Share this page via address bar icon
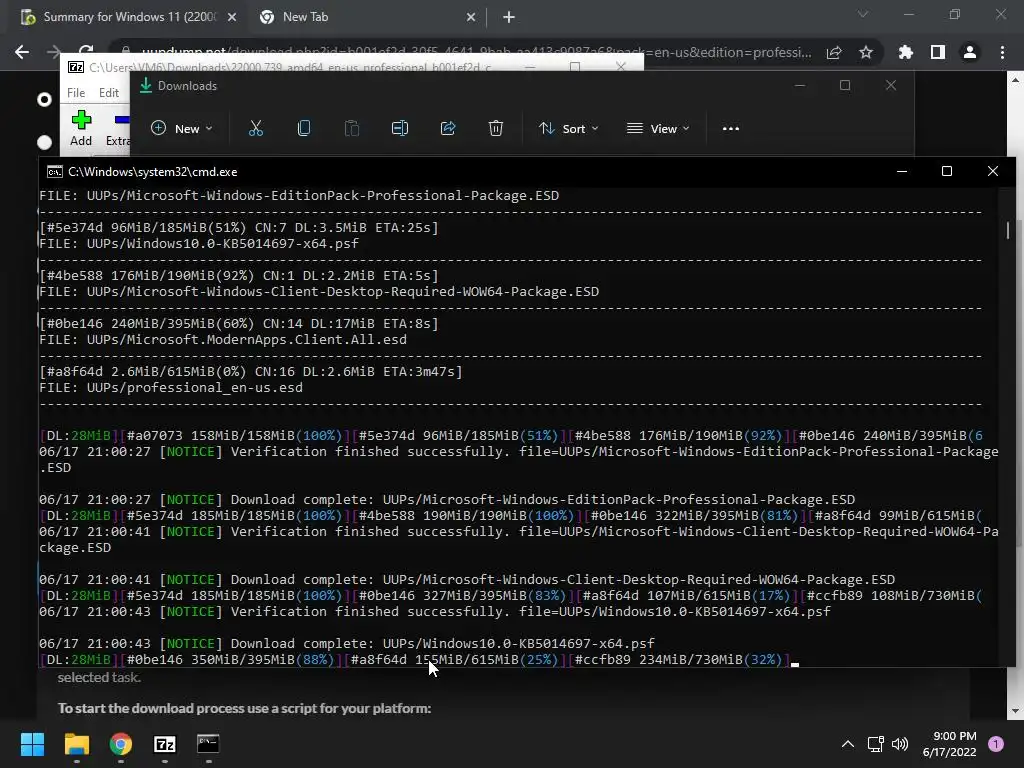1024x768 pixels. [x=834, y=52]
